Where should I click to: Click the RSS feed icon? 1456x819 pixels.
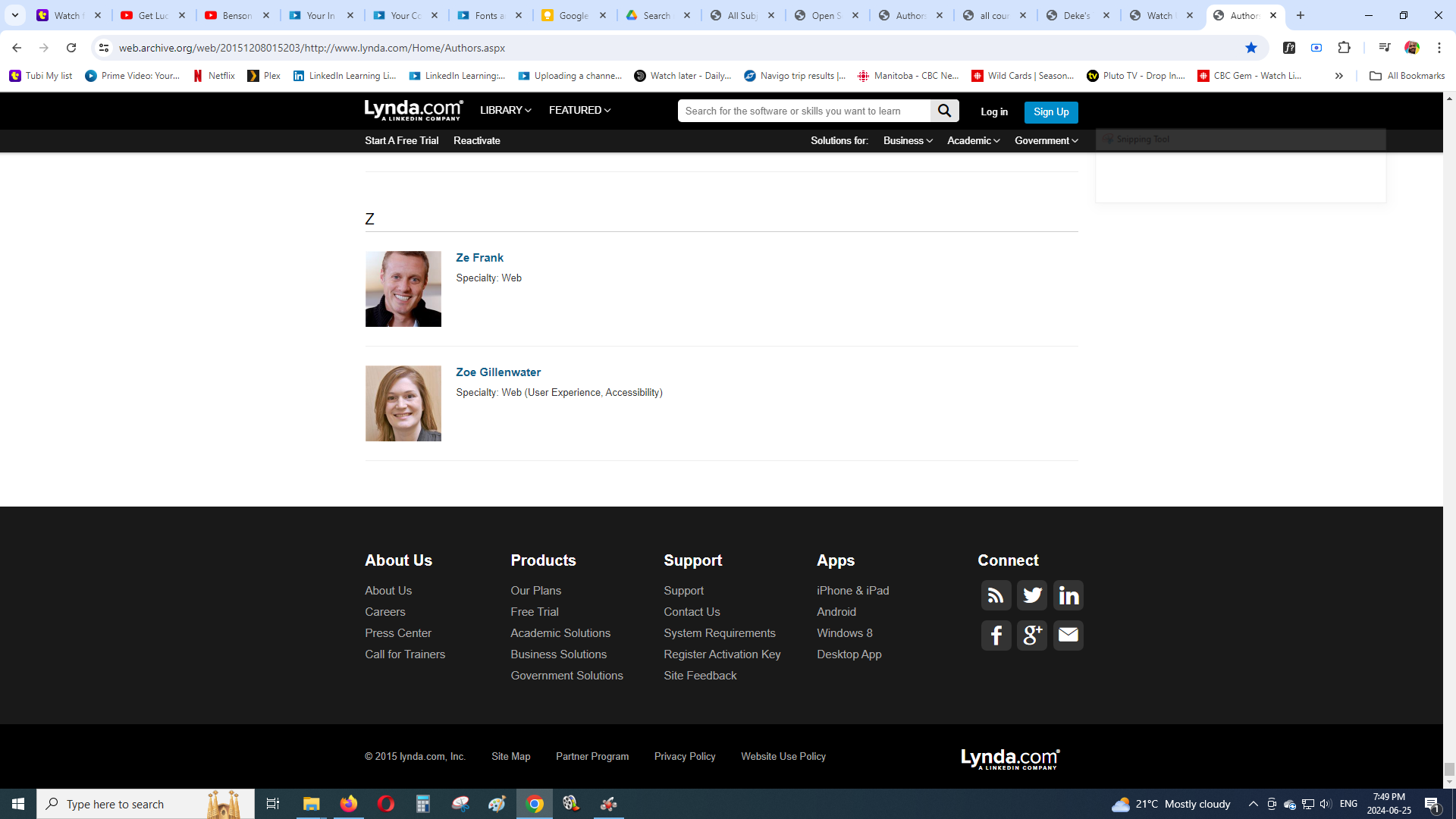click(x=996, y=595)
